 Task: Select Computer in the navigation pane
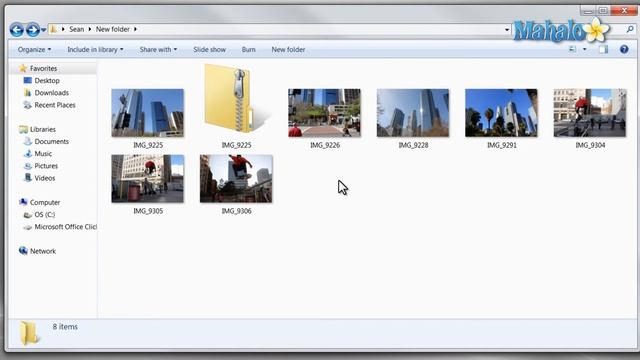click(x=45, y=202)
